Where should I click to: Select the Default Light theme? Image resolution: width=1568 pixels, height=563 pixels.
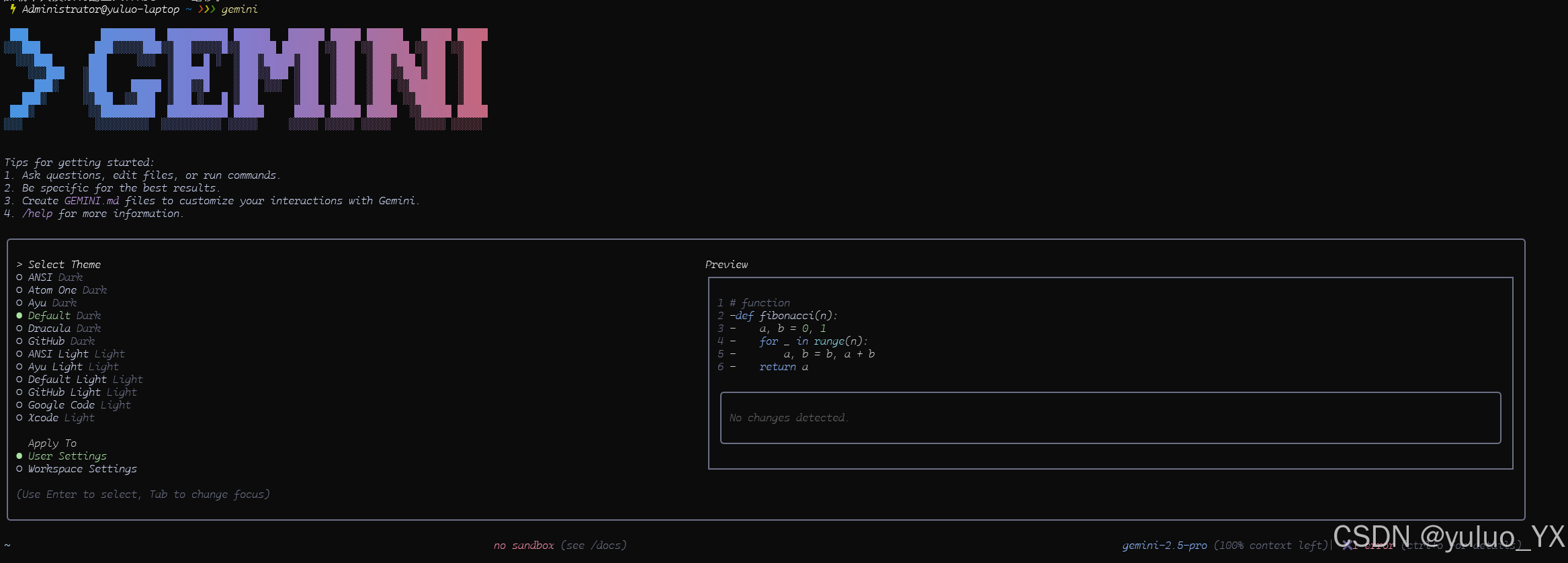[x=80, y=380]
